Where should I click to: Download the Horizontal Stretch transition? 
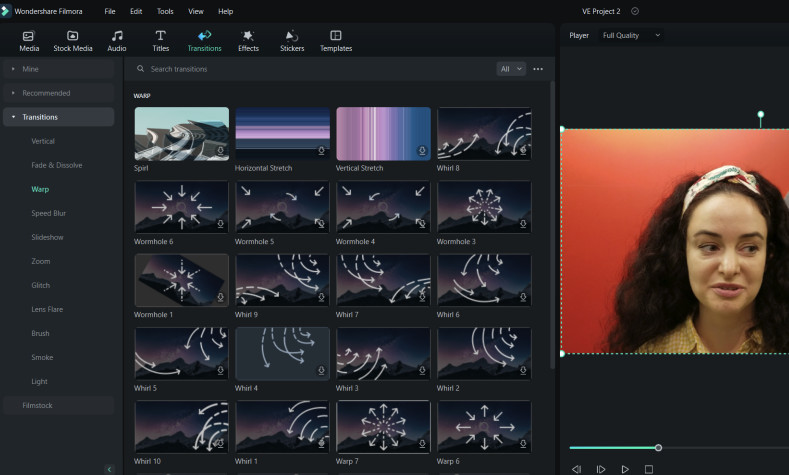[x=321, y=150]
